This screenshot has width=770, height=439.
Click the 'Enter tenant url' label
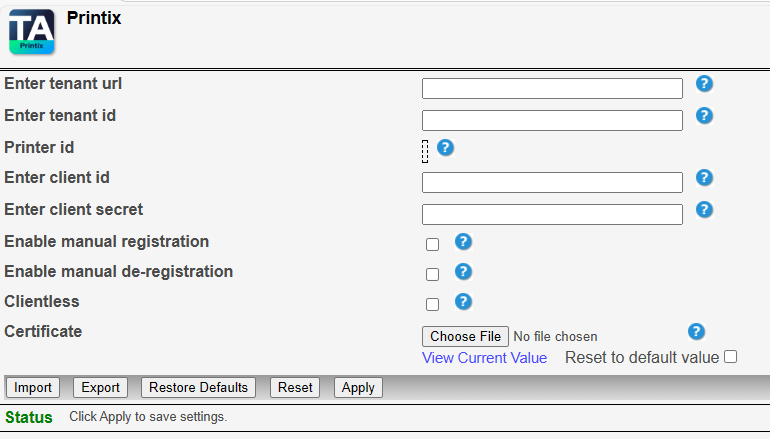tap(63, 83)
